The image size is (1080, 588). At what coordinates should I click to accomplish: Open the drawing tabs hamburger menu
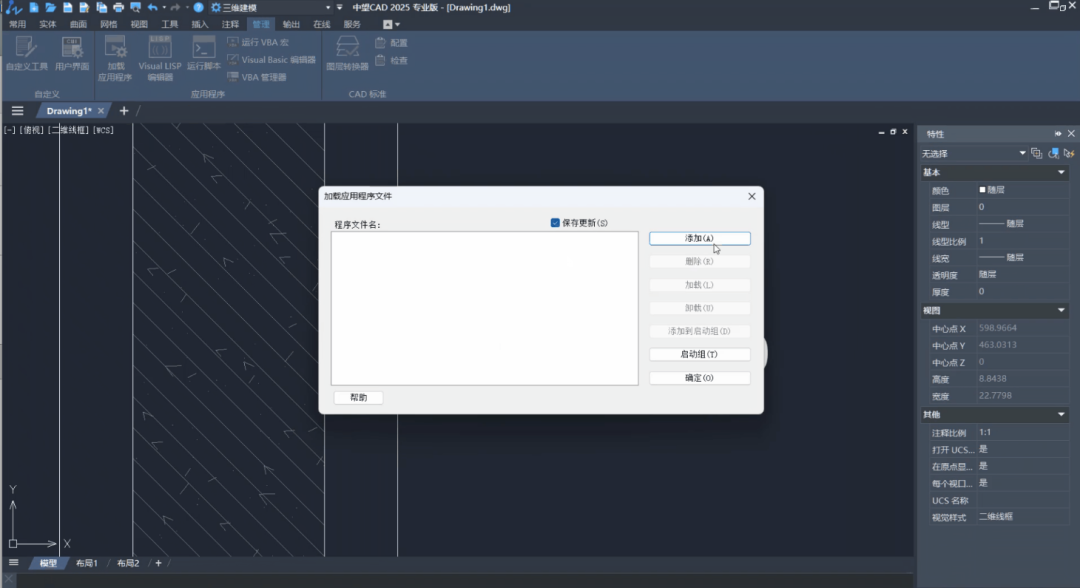[17, 111]
